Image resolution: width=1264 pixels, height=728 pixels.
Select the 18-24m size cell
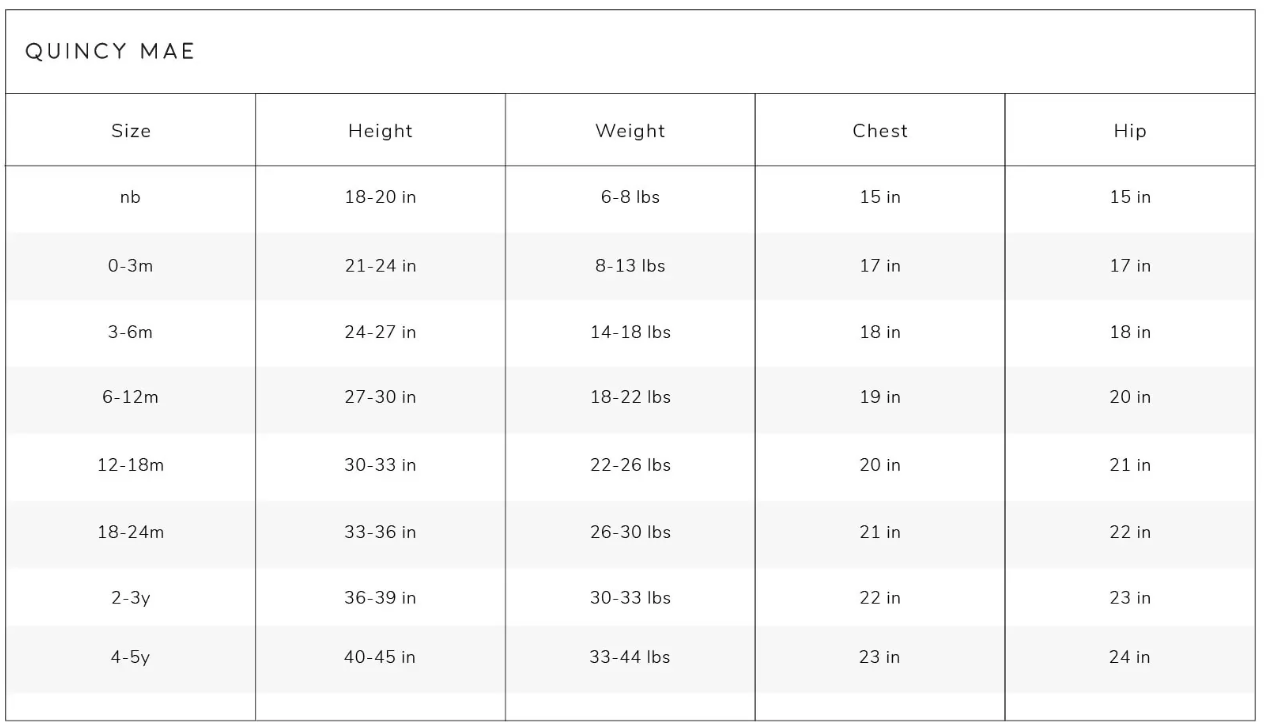tap(131, 532)
